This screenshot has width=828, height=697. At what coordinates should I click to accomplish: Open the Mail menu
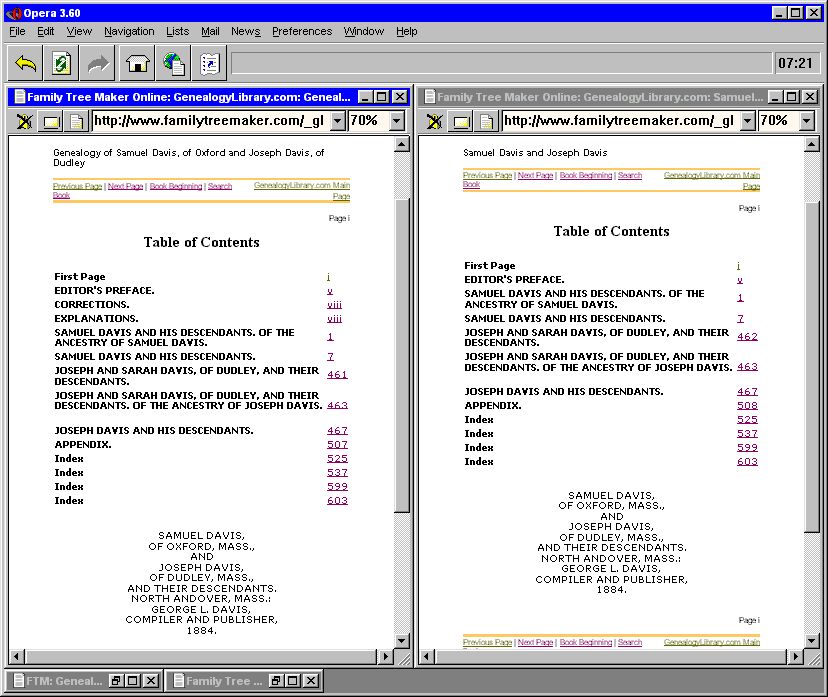210,31
